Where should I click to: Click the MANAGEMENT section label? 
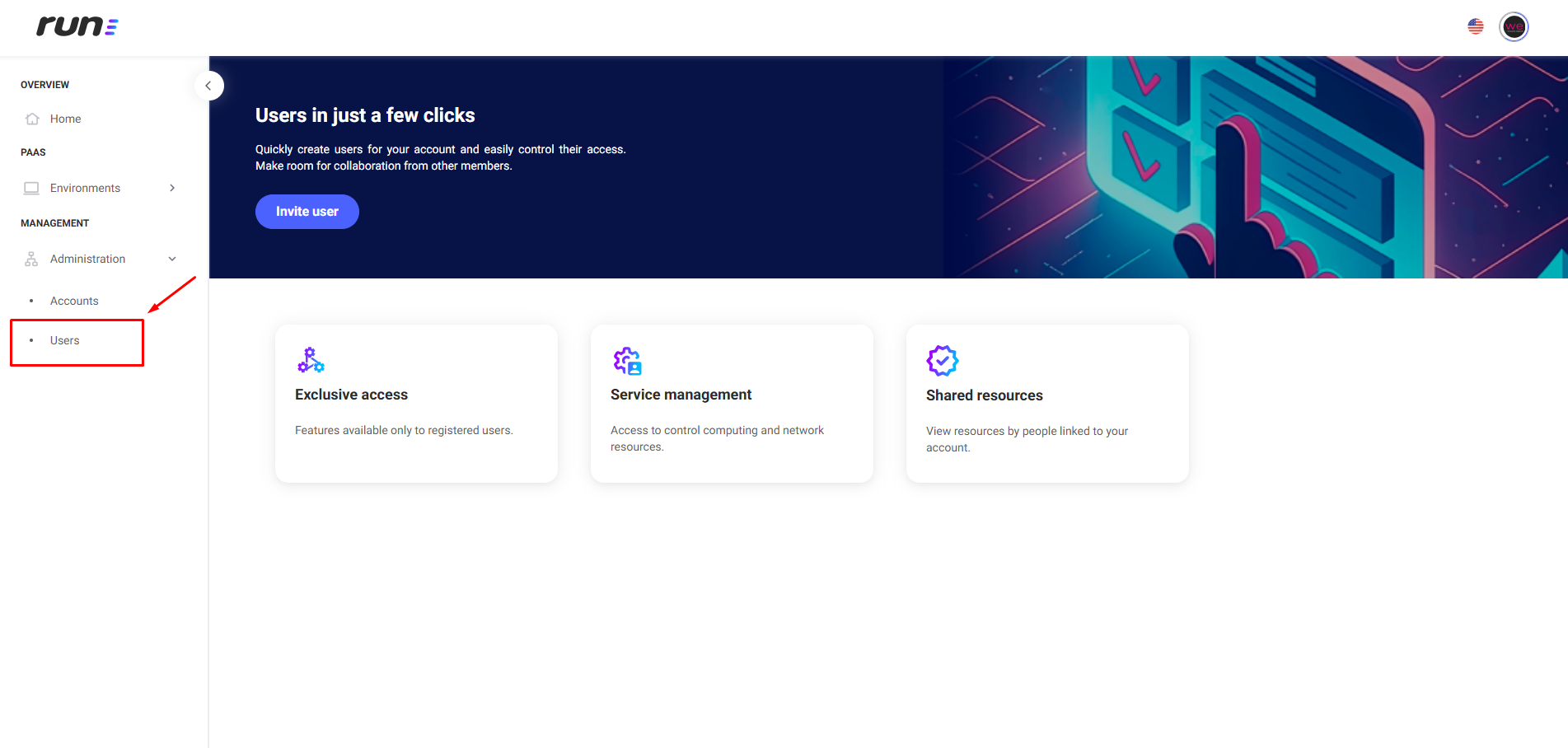(x=54, y=223)
